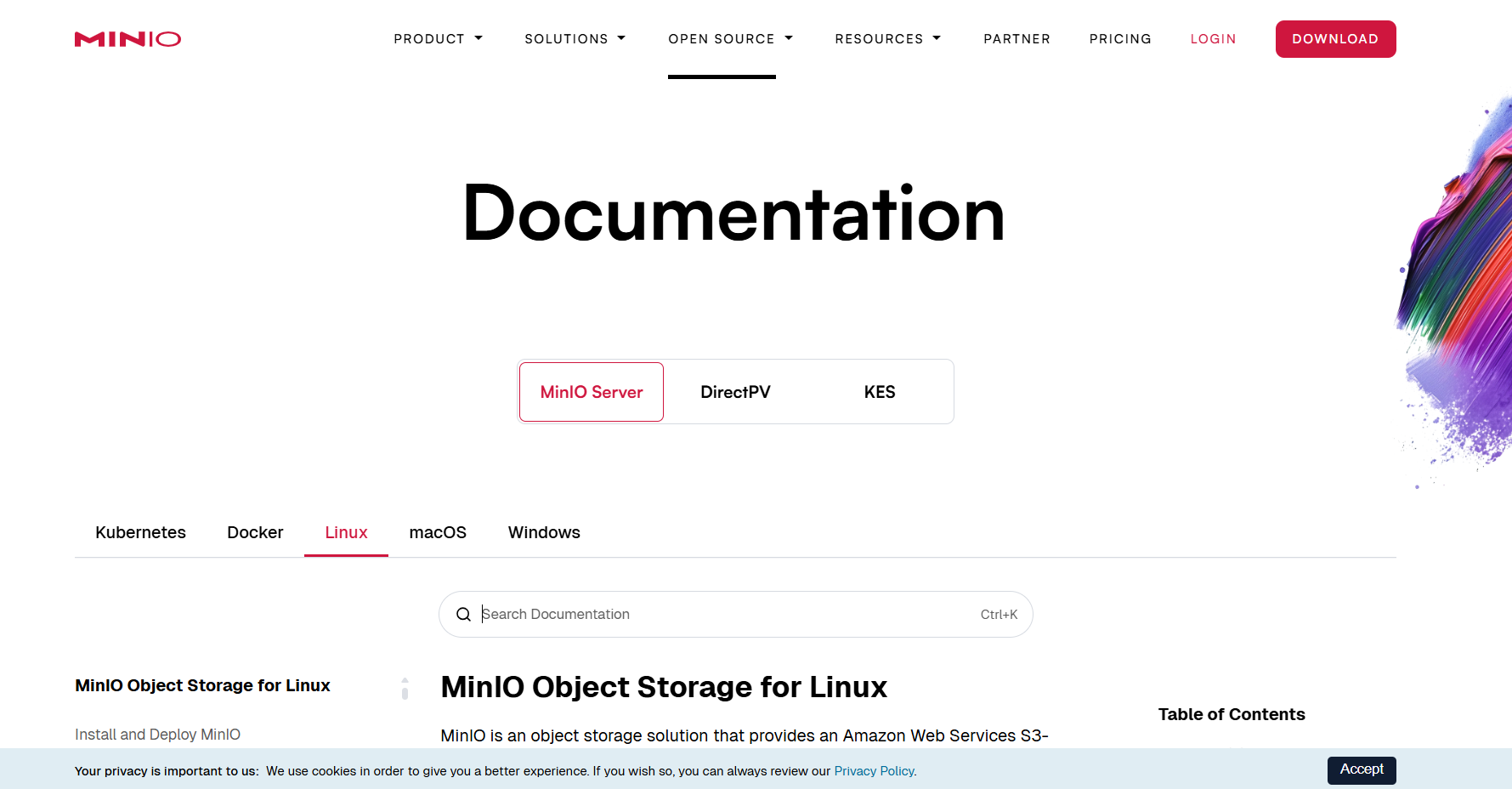Open the Privacy Policy link
Image resolution: width=1512 pixels, height=789 pixels.
pyautogui.click(x=875, y=771)
